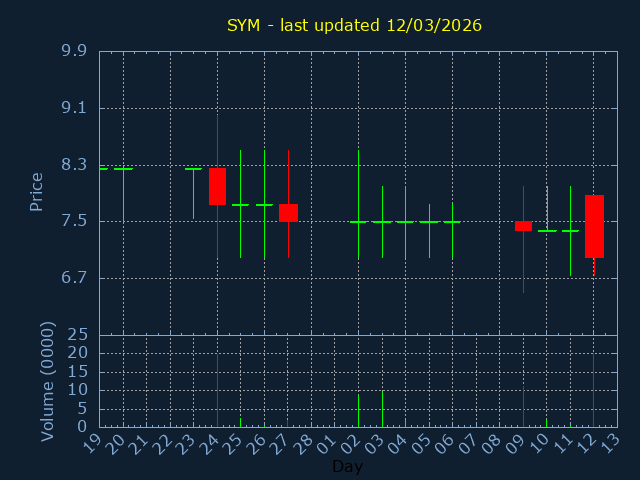Viewport: 640px width, 480px height.
Task: Click the green candlestick on day 02
Action: tap(358, 221)
